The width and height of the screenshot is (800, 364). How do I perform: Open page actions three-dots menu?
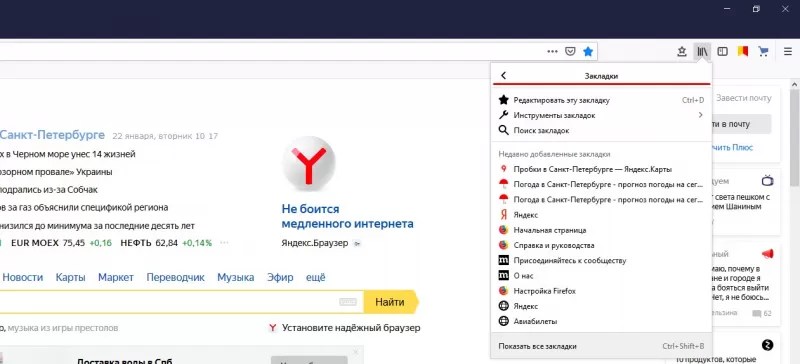click(x=553, y=51)
